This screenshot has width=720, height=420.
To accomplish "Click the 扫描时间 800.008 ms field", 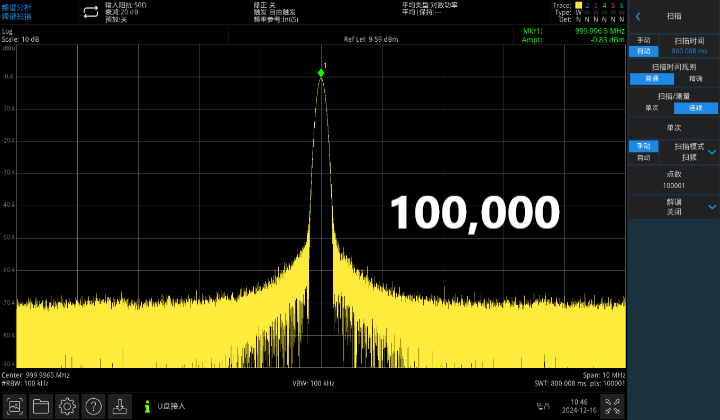I will click(688, 45).
